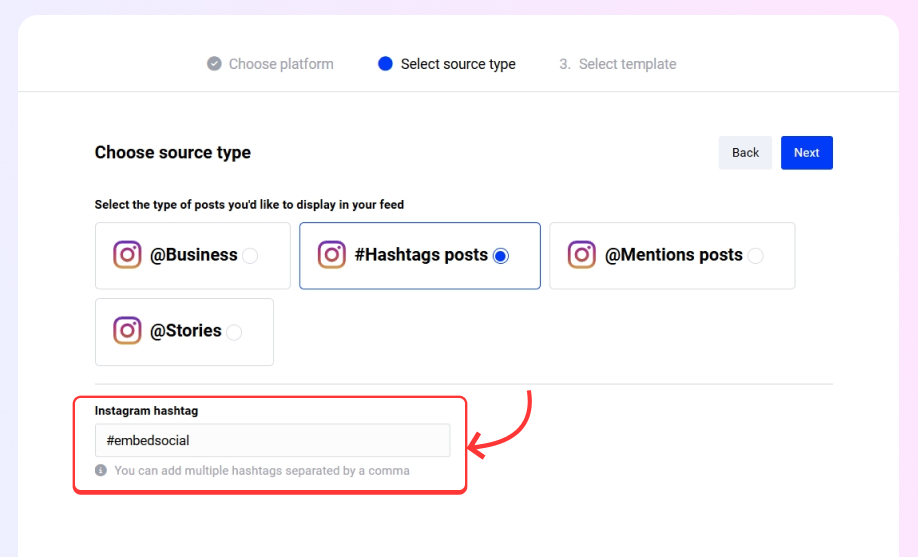Viewport: 918px width, 557px height.
Task: Click the blue dot step indicator
Action: [x=385, y=63]
